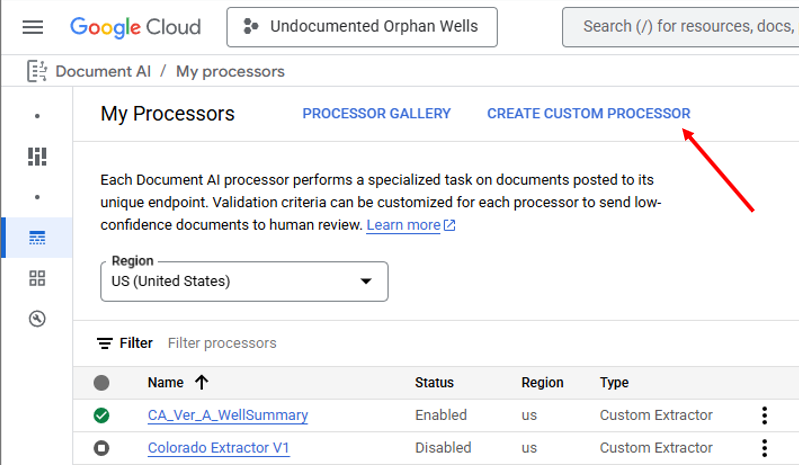
Task: Open the grid-shaped sidebar icon
Action: (38, 278)
